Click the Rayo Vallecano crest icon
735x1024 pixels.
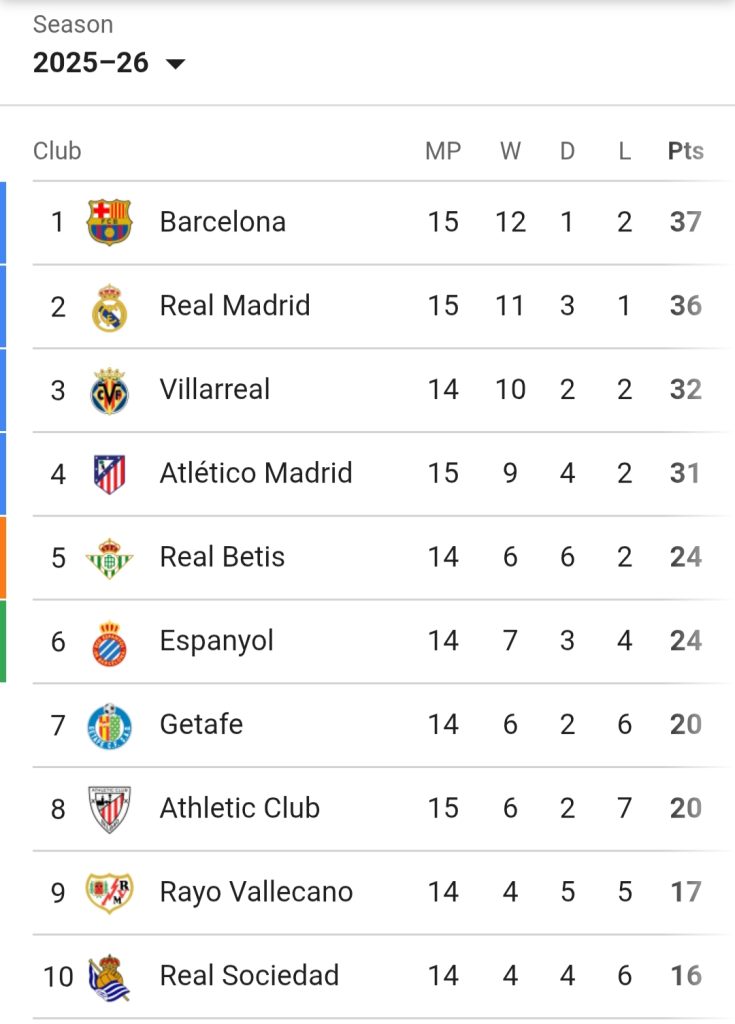click(x=109, y=892)
